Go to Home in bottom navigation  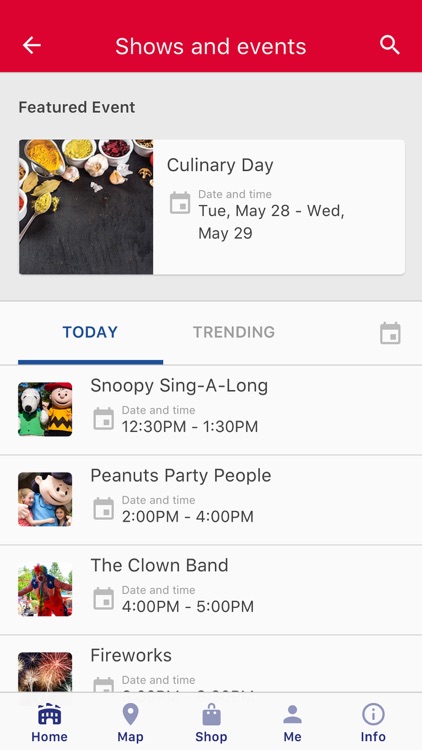tap(49, 723)
